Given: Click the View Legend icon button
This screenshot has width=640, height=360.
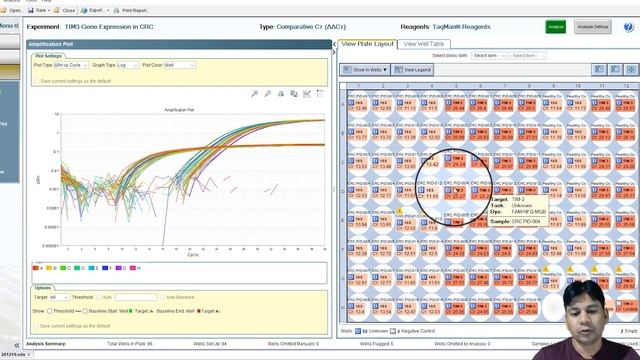Looking at the screenshot, I should 413,70.
